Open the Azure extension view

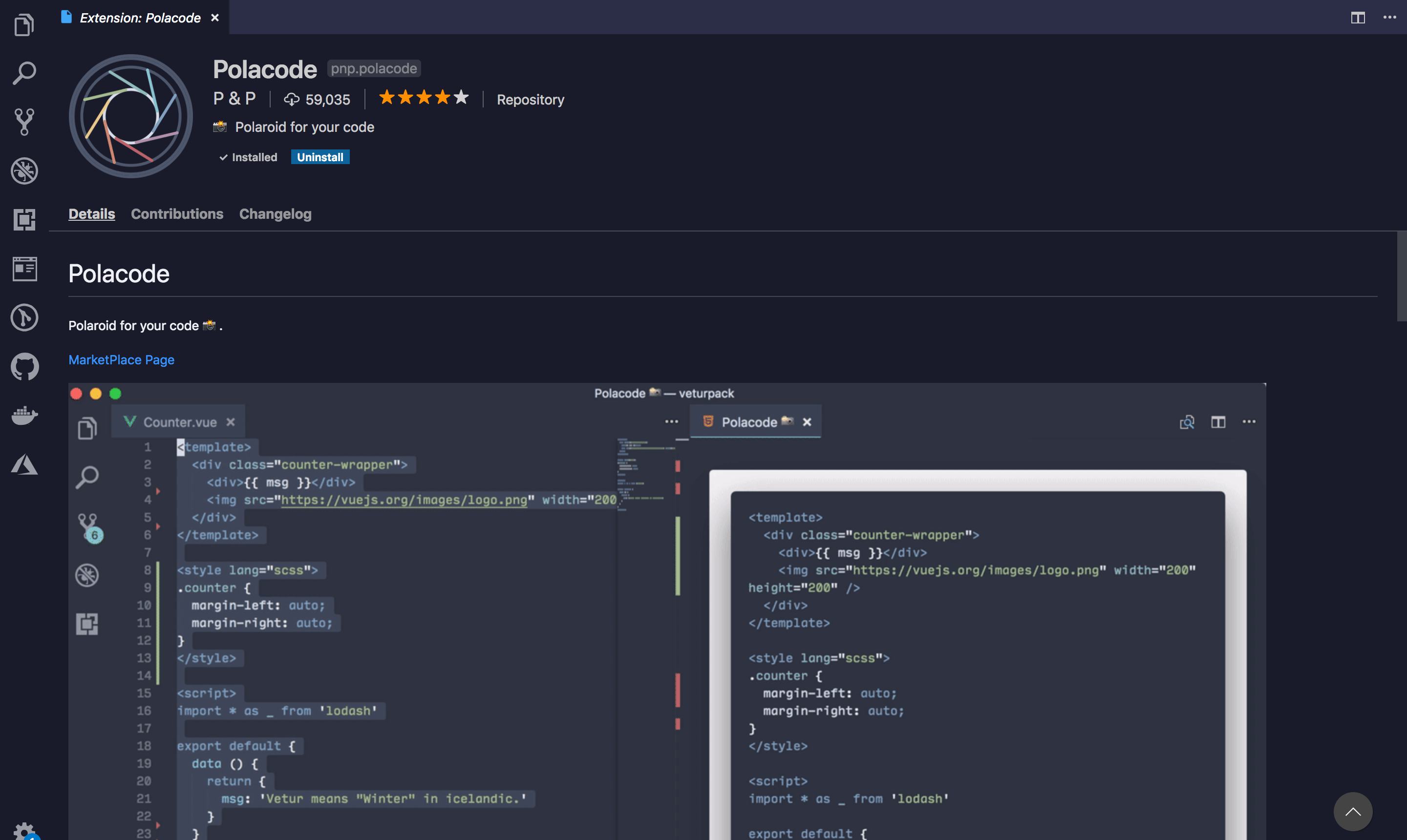pyautogui.click(x=23, y=465)
